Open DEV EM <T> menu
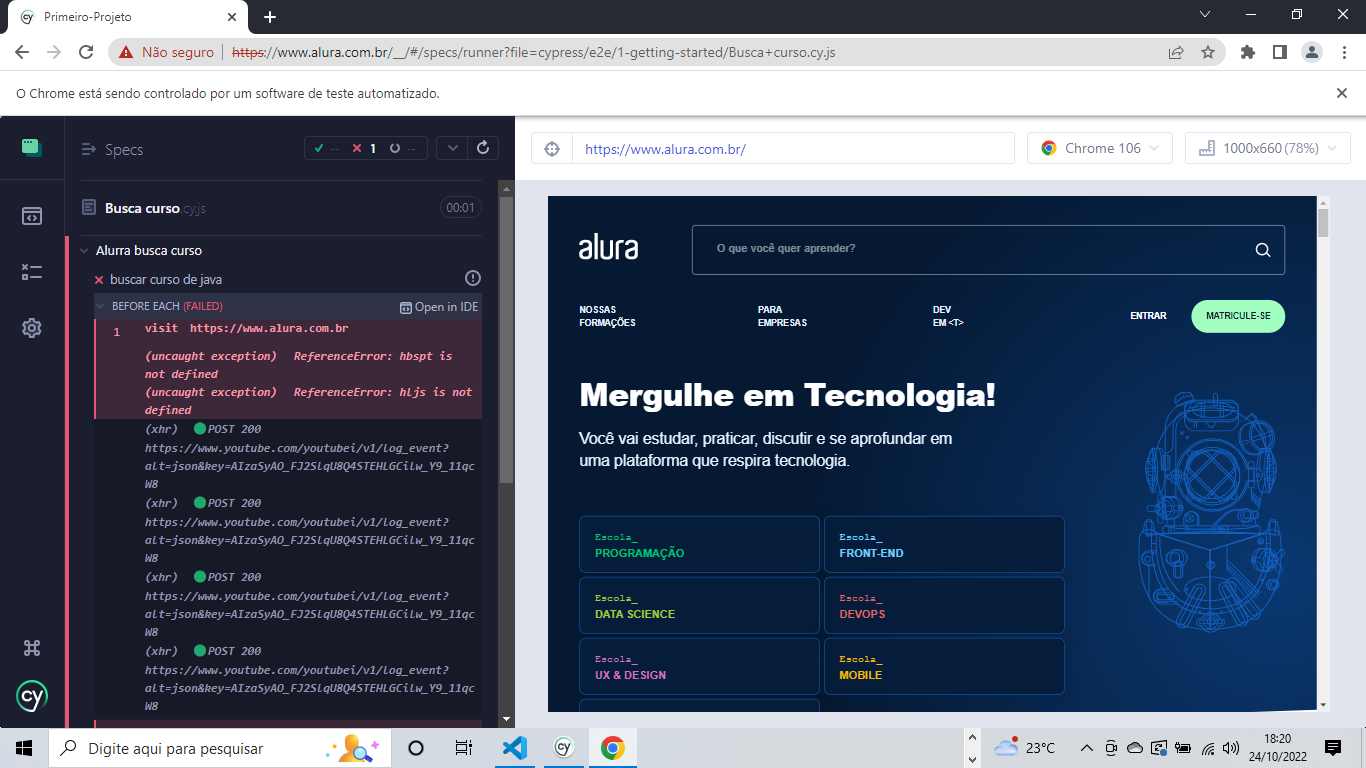The height and width of the screenshot is (768, 1366). tap(948, 316)
